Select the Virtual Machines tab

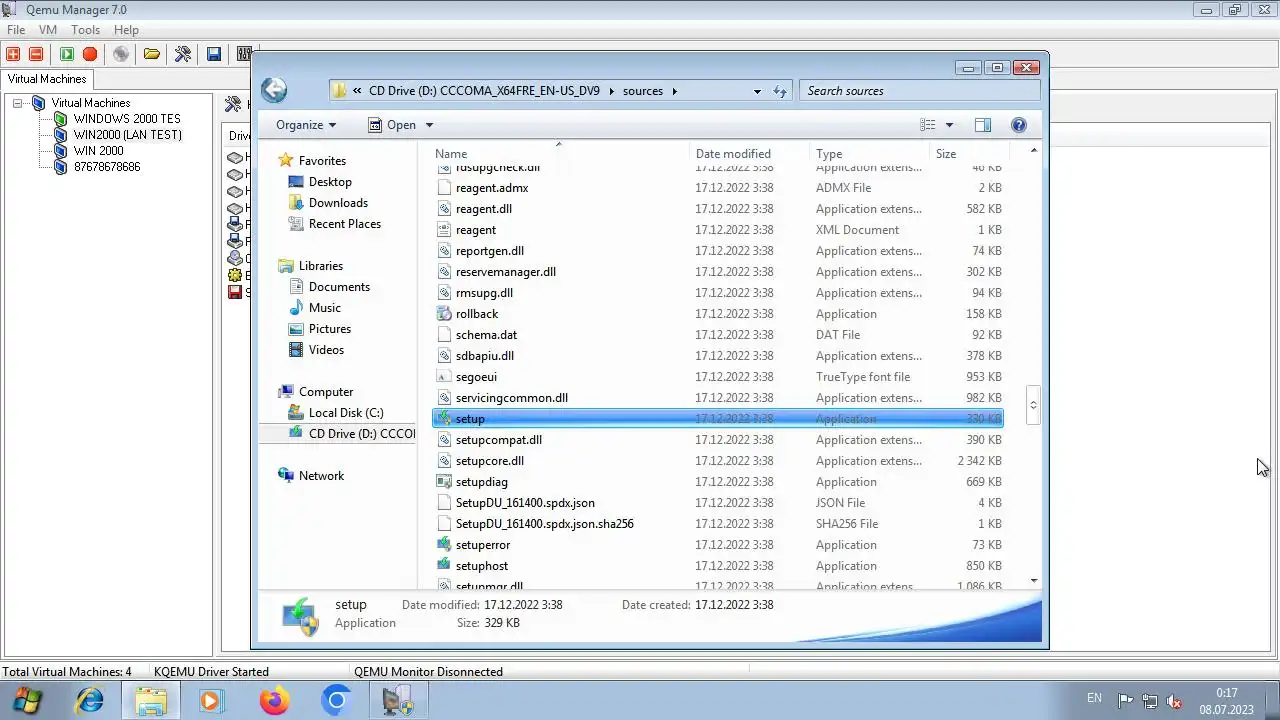pos(47,79)
